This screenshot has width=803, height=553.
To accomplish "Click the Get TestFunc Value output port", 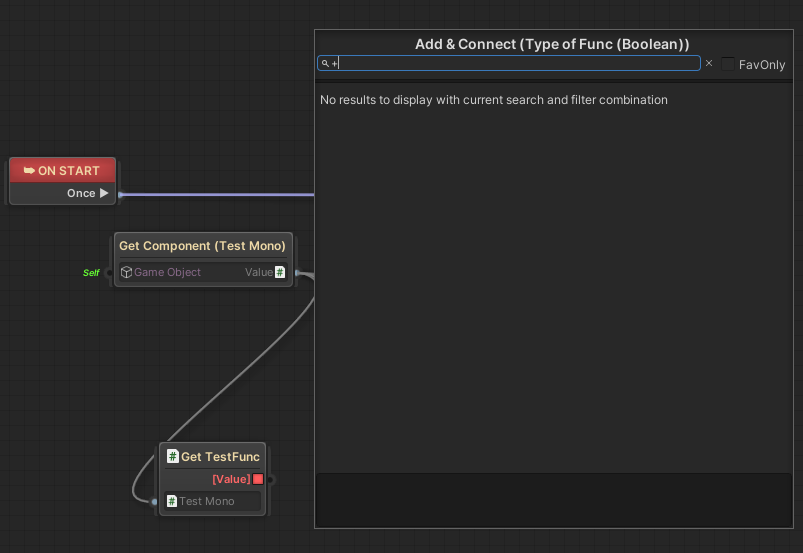I will pos(270,479).
